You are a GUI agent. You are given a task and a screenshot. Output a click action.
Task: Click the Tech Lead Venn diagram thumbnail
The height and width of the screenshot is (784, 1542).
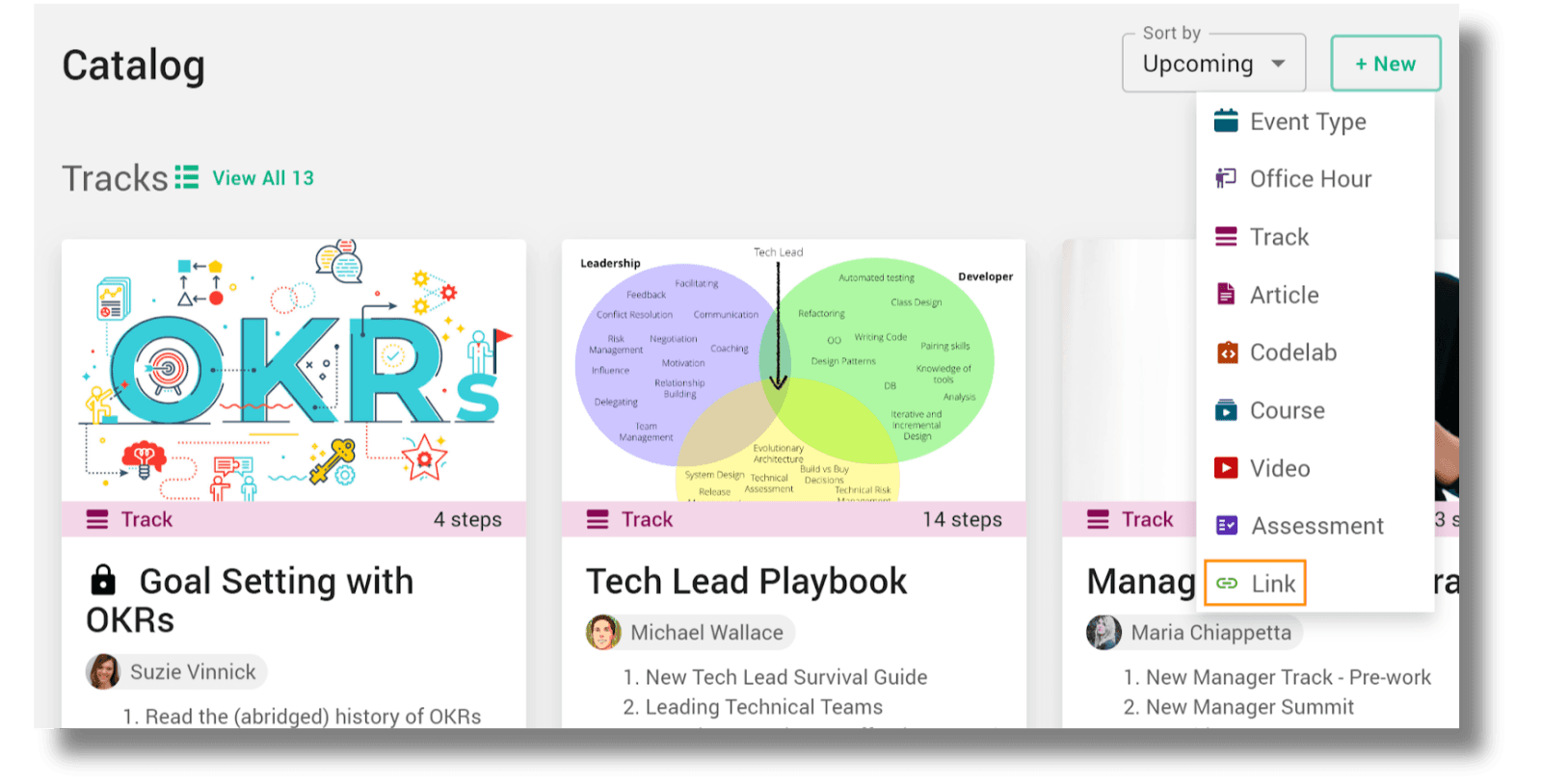pyautogui.click(x=794, y=371)
